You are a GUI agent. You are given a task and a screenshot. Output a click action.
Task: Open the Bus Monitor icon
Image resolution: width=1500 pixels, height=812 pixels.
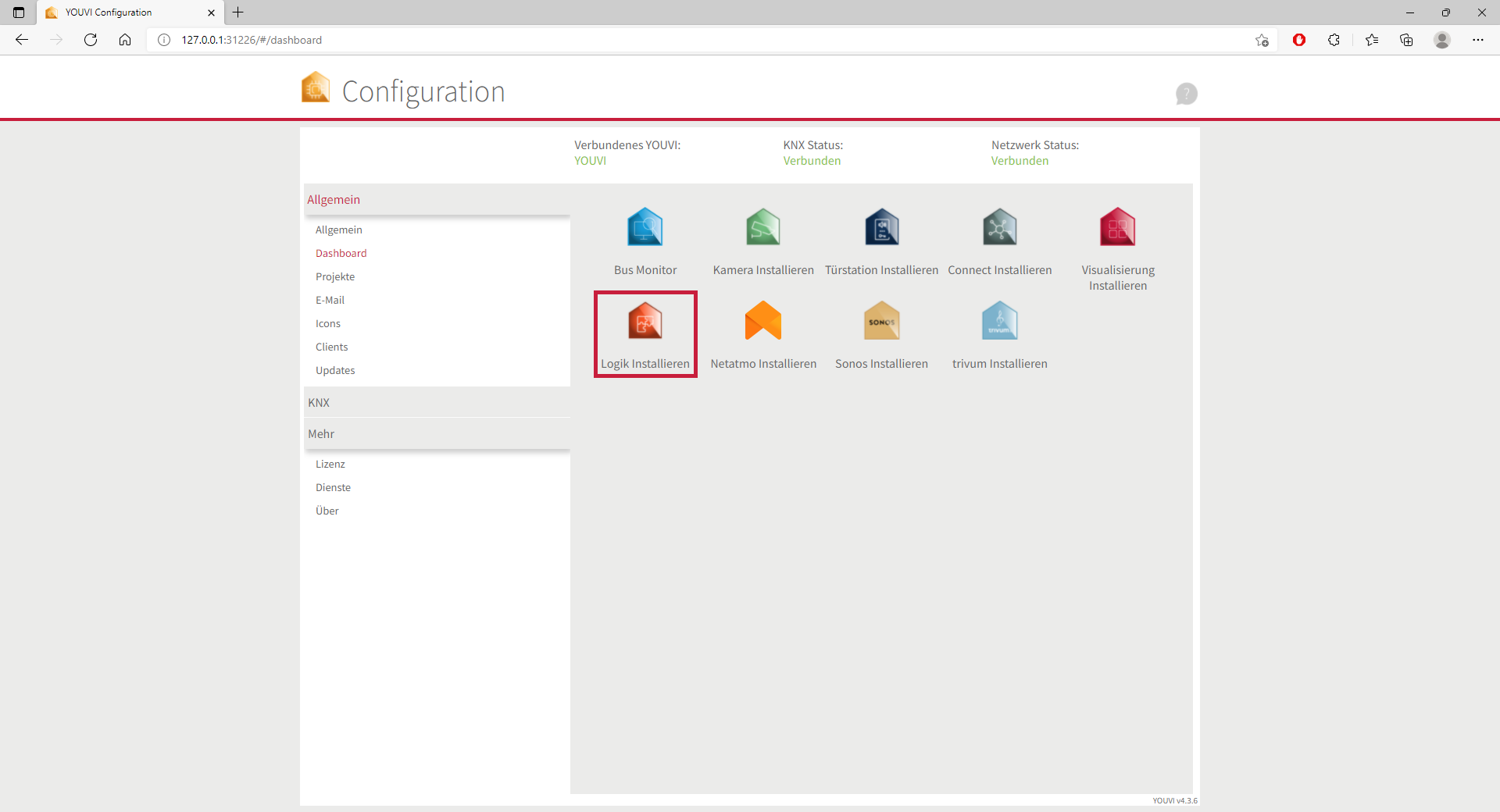[645, 227]
